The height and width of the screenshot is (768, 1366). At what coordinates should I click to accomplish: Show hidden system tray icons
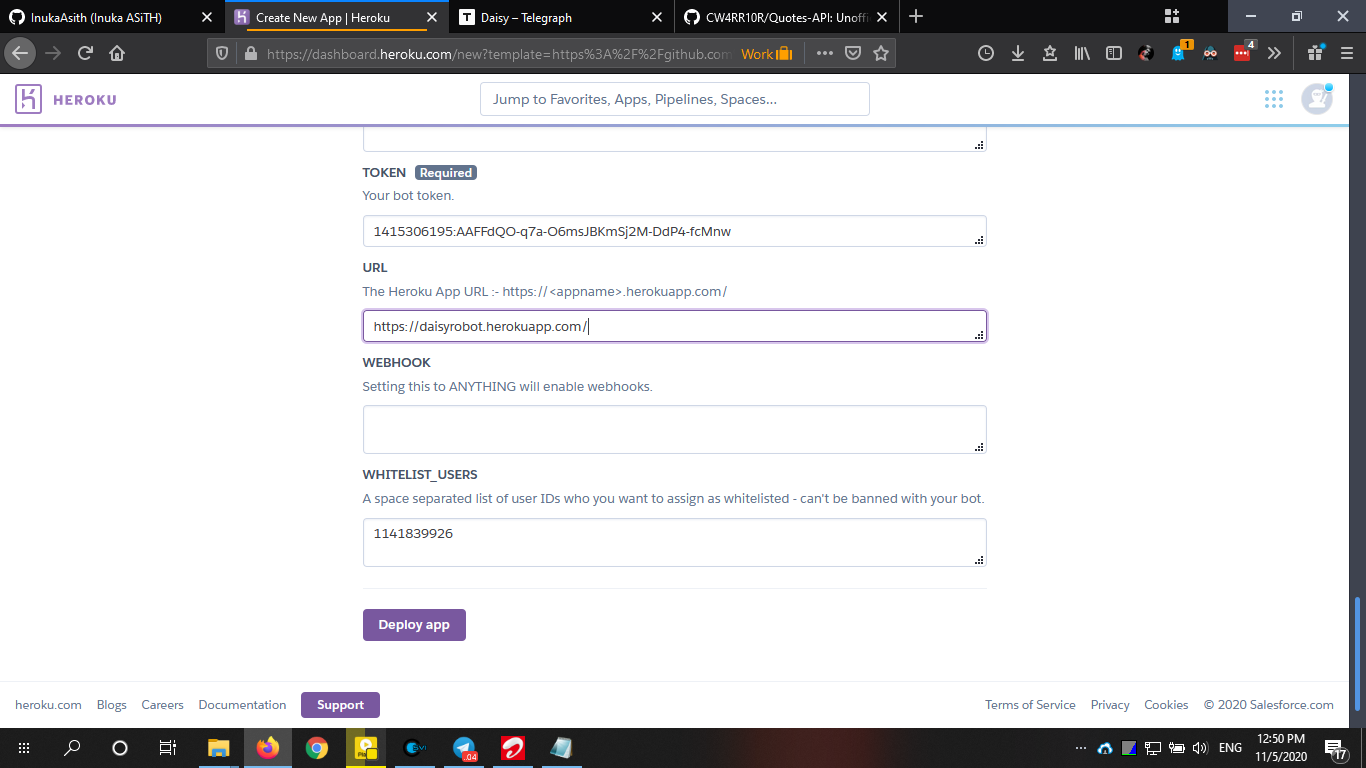click(1080, 748)
